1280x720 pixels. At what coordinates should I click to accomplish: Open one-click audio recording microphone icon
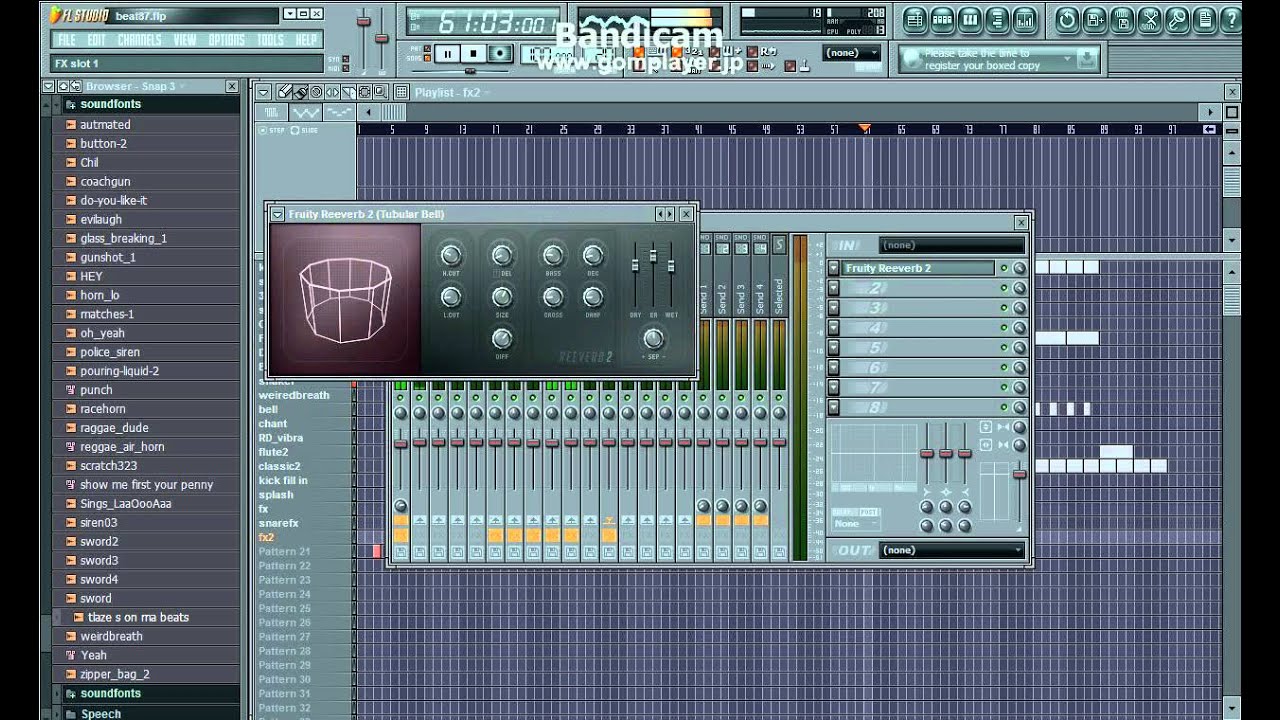pos(1177,19)
